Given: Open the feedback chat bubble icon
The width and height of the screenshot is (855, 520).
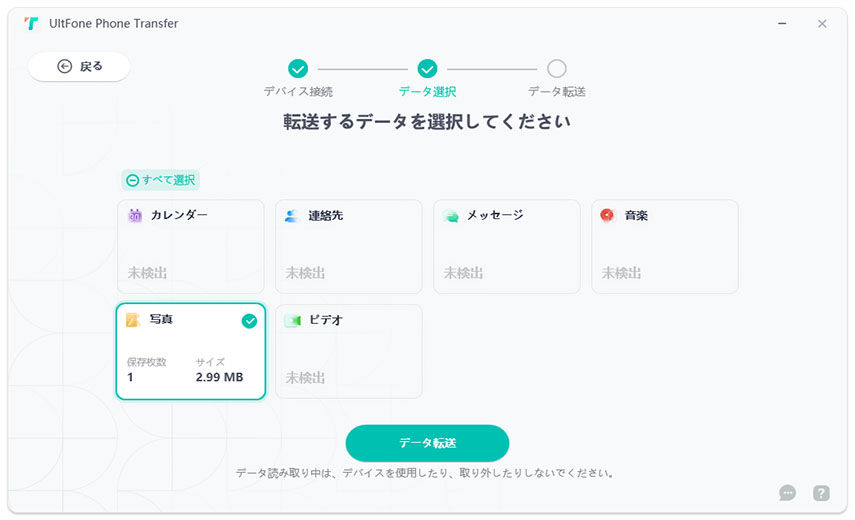Looking at the screenshot, I should (x=788, y=493).
